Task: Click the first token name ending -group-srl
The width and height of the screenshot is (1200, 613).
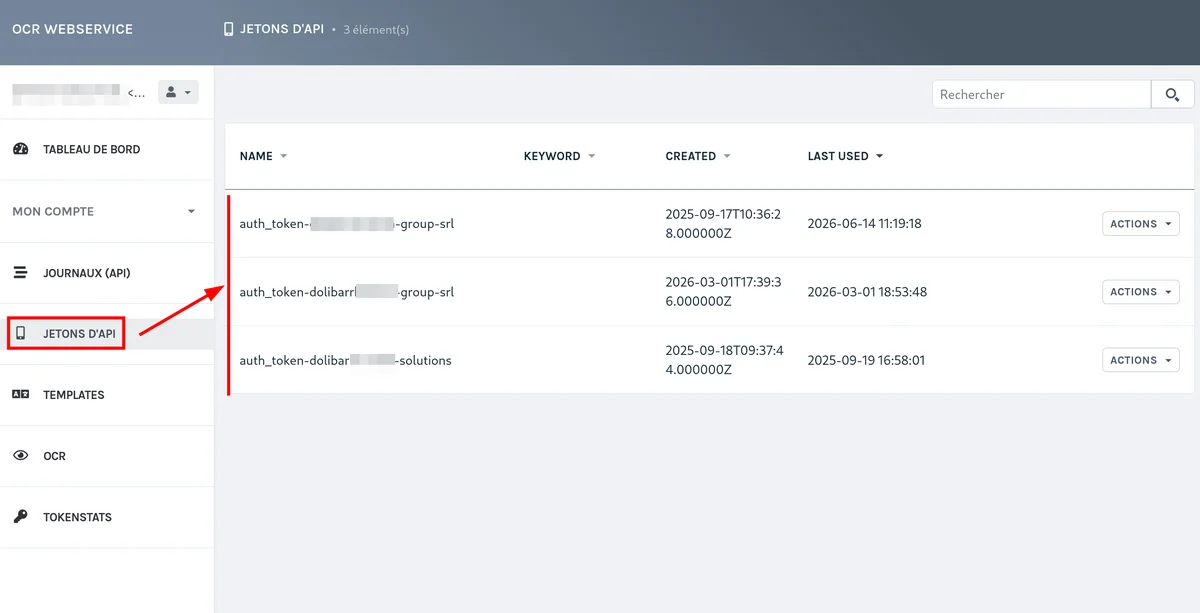Action: tap(347, 224)
